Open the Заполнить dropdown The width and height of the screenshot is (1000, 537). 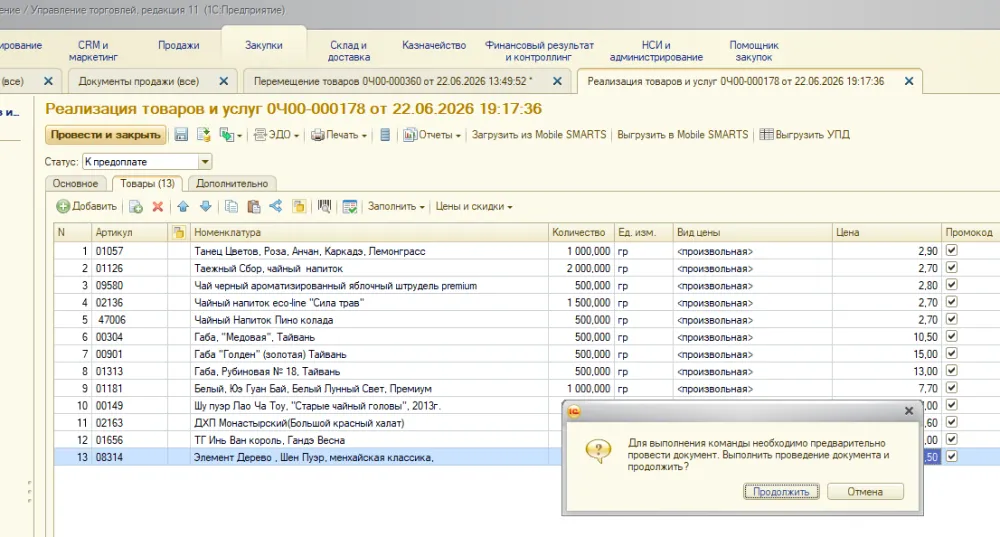pos(395,207)
